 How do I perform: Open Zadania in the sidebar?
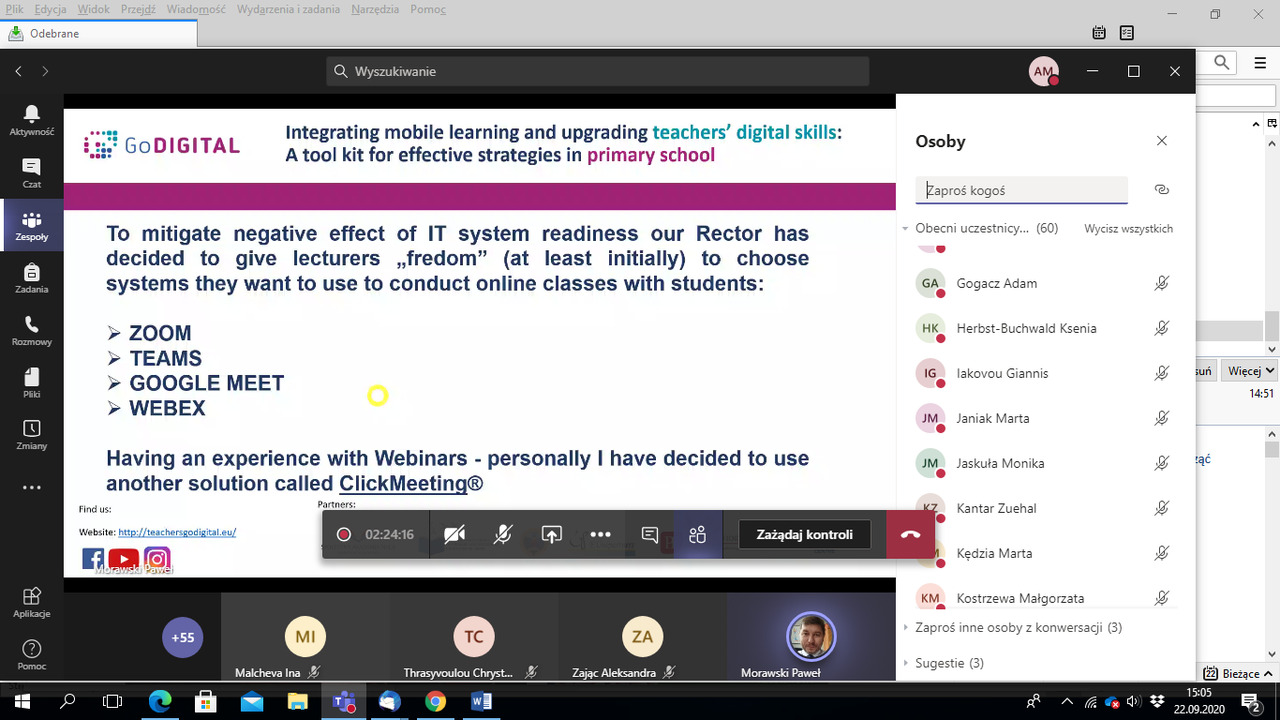pyautogui.click(x=32, y=278)
